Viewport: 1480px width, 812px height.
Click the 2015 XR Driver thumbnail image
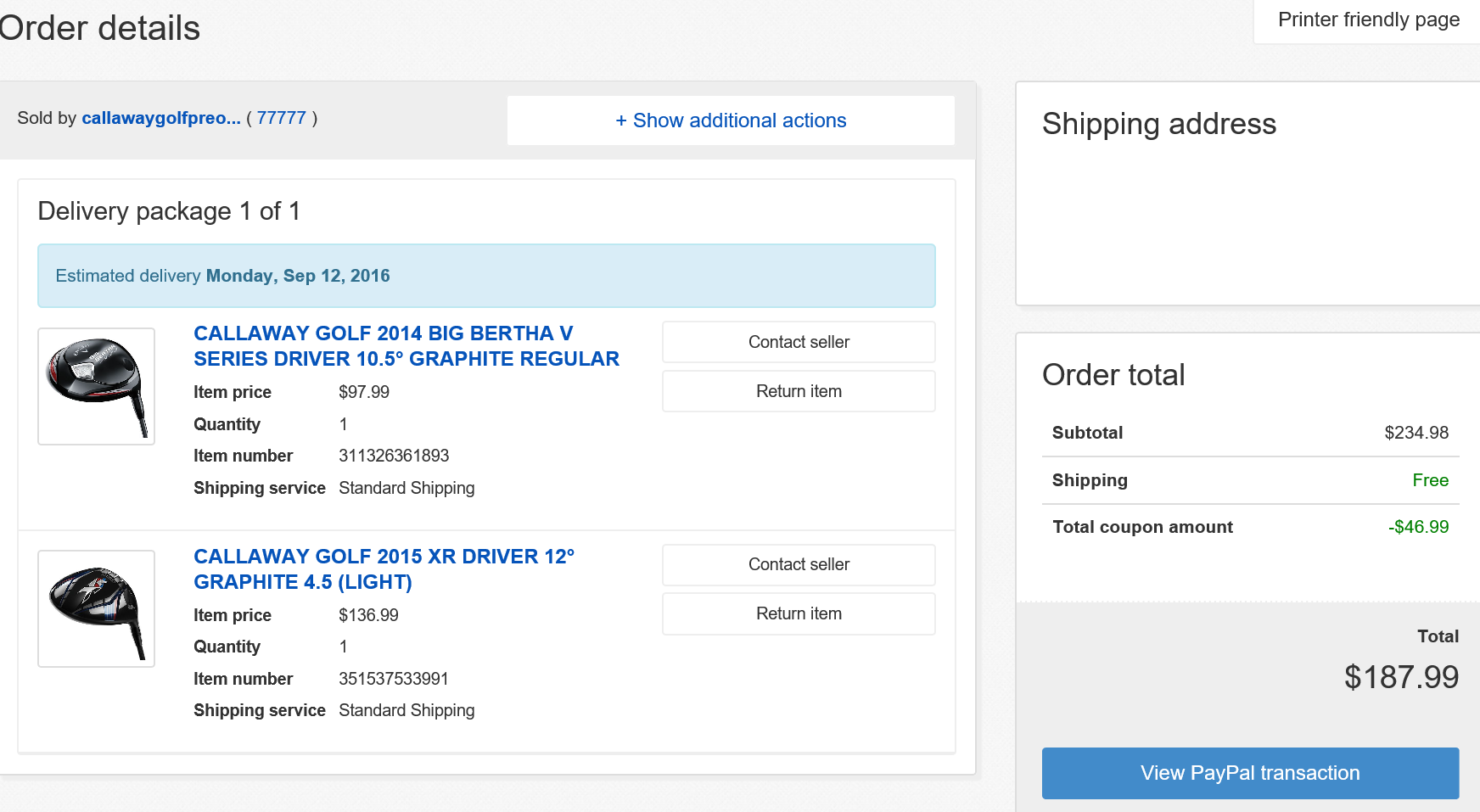click(97, 608)
